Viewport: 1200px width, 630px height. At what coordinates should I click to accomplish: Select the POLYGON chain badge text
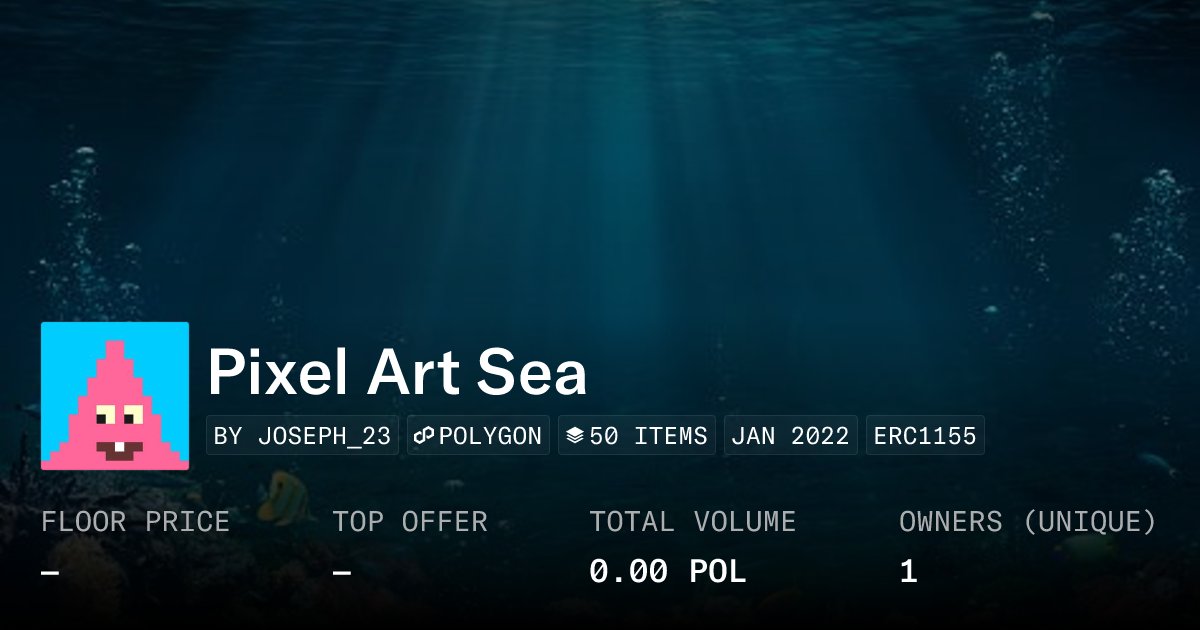490,436
